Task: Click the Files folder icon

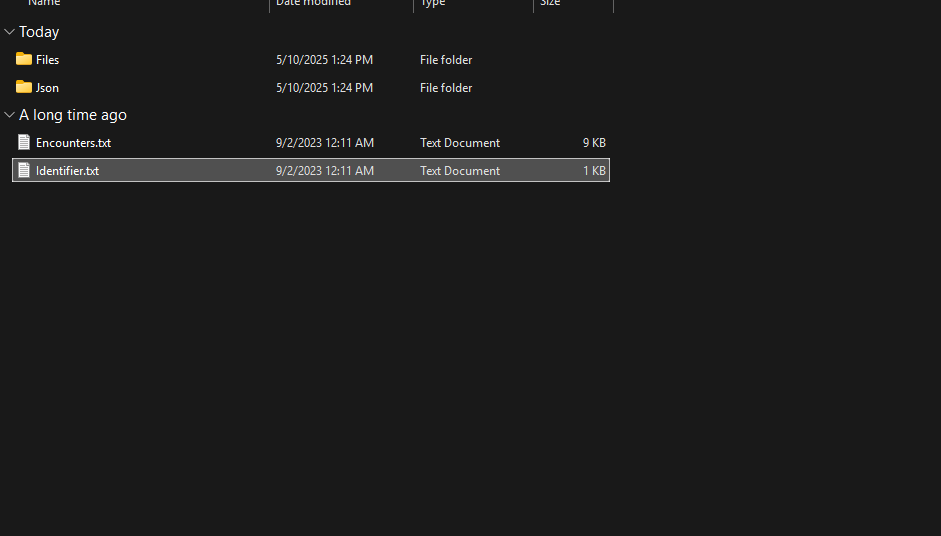Action: 24,60
